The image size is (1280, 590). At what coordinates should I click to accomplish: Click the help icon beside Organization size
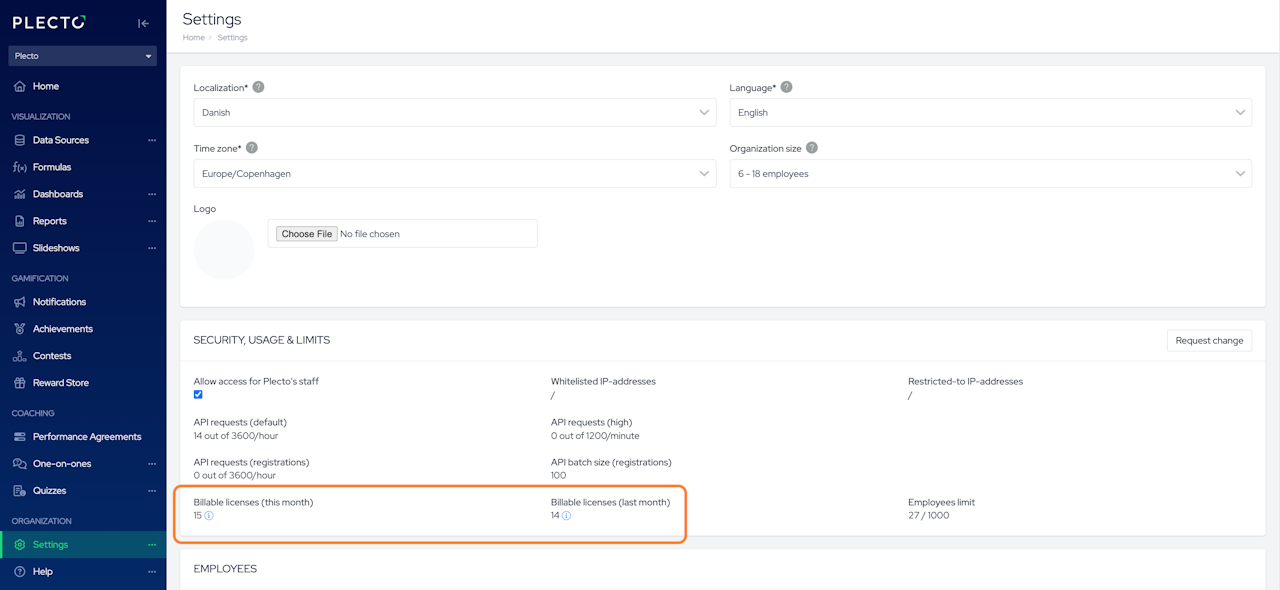point(811,148)
